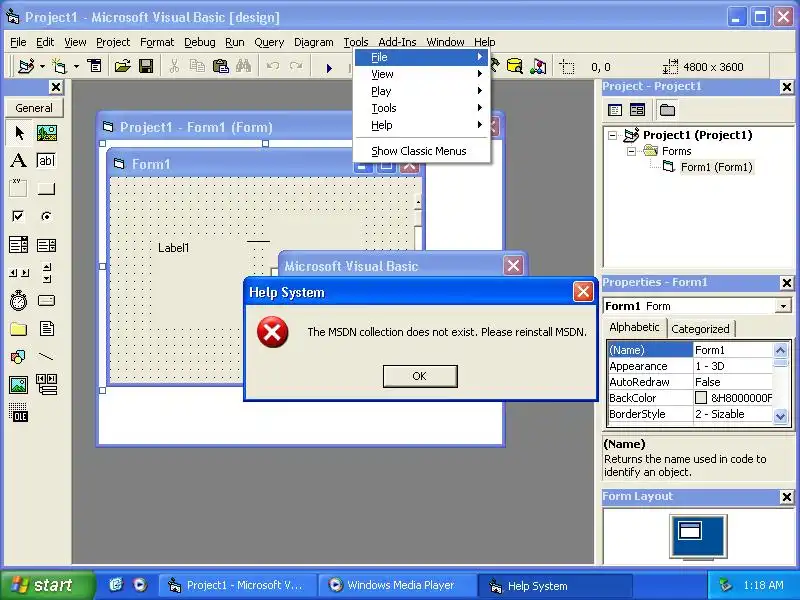Image resolution: width=800 pixels, height=600 pixels.
Task: Select the ListBox control tool
Action: pos(46,245)
